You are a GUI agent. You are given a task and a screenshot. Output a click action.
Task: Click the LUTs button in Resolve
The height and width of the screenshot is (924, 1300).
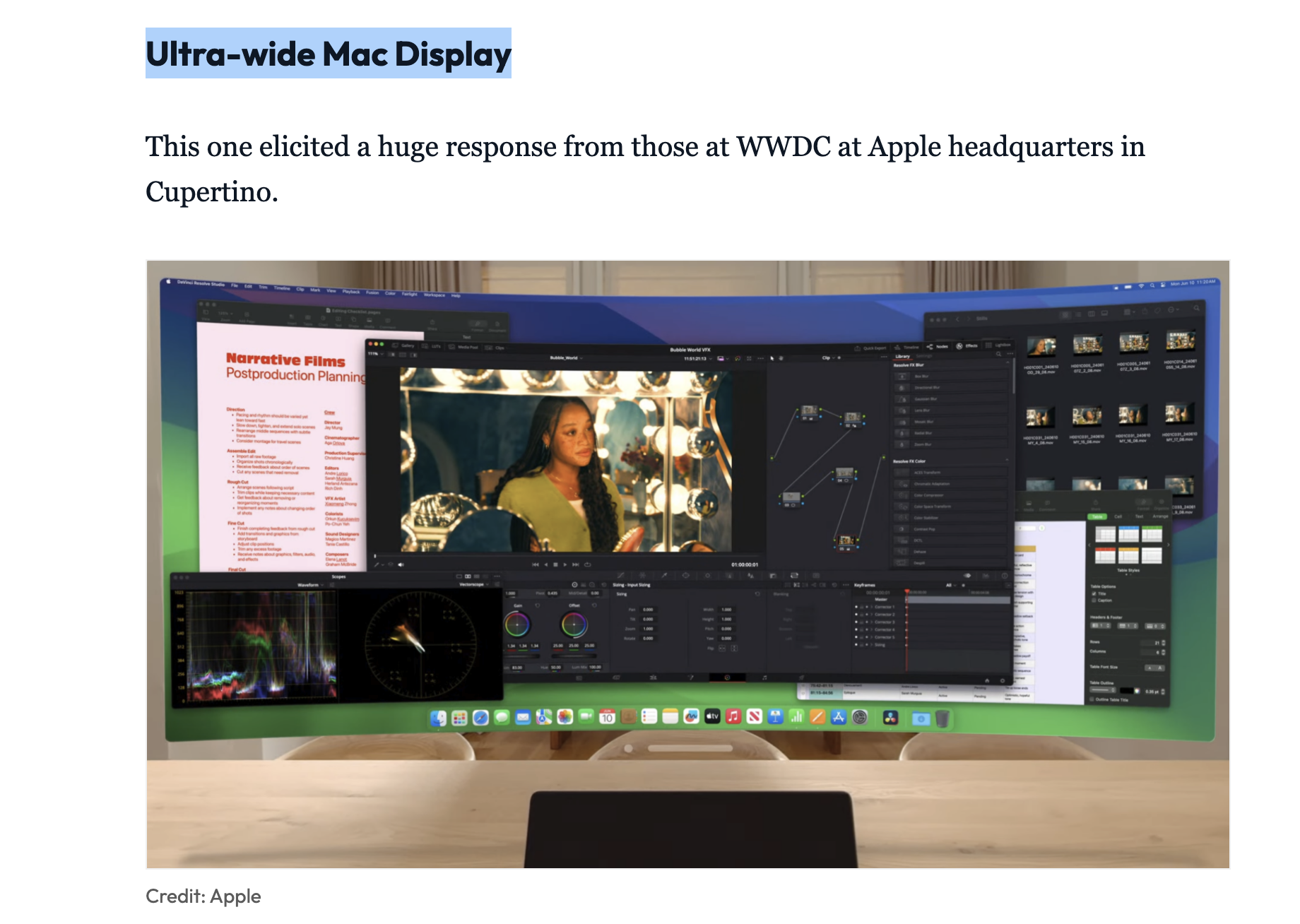pos(430,346)
